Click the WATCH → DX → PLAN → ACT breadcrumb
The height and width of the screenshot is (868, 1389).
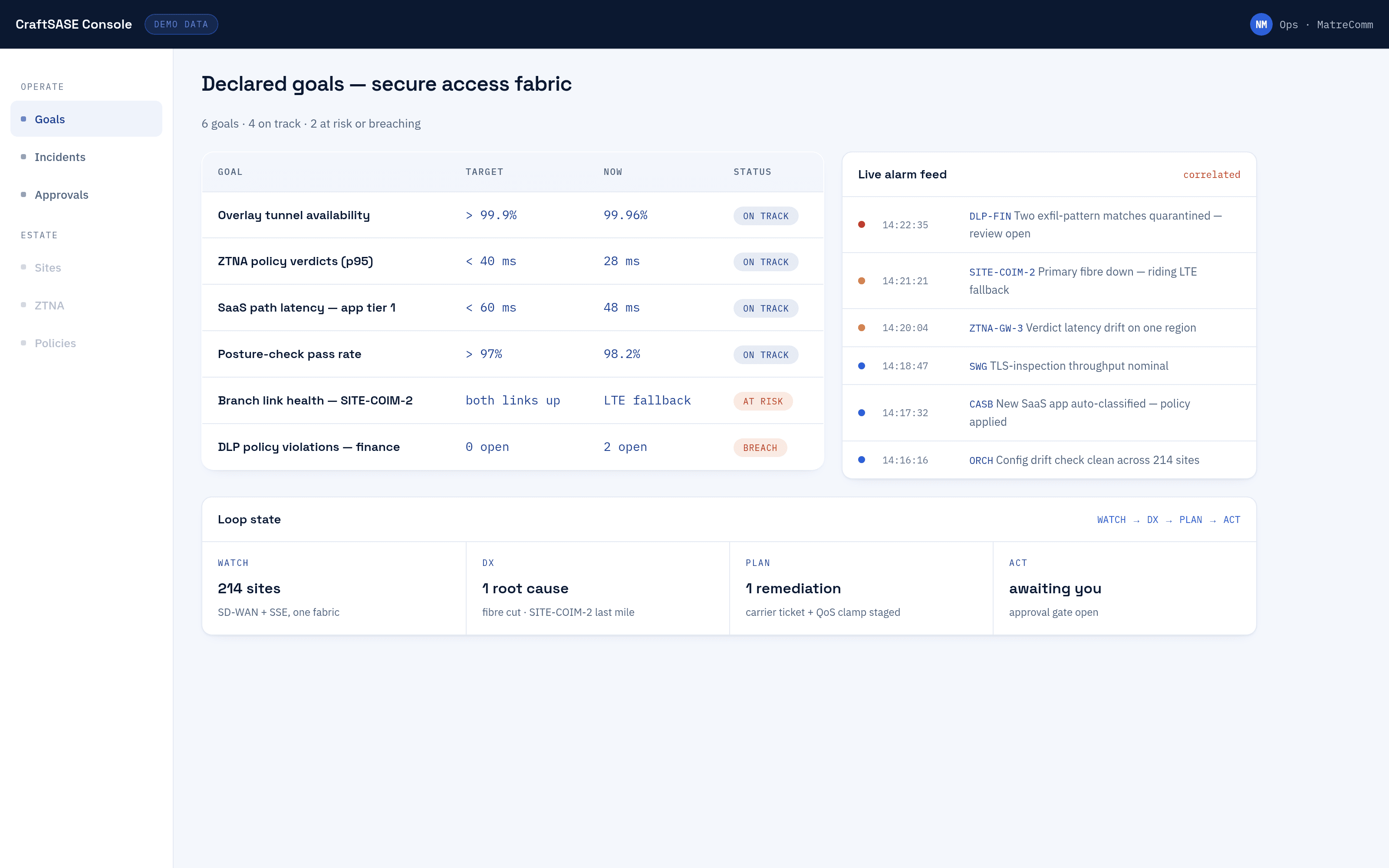pos(1168,519)
